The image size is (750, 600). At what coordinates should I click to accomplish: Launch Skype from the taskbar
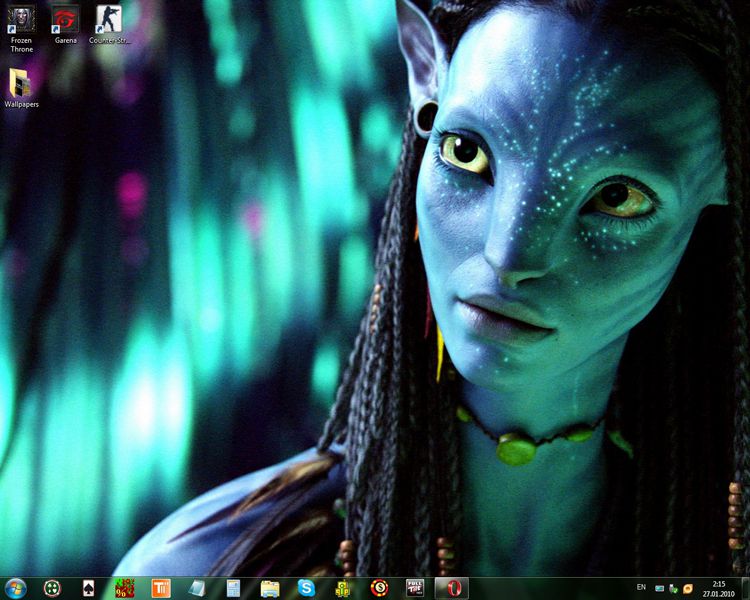point(306,589)
